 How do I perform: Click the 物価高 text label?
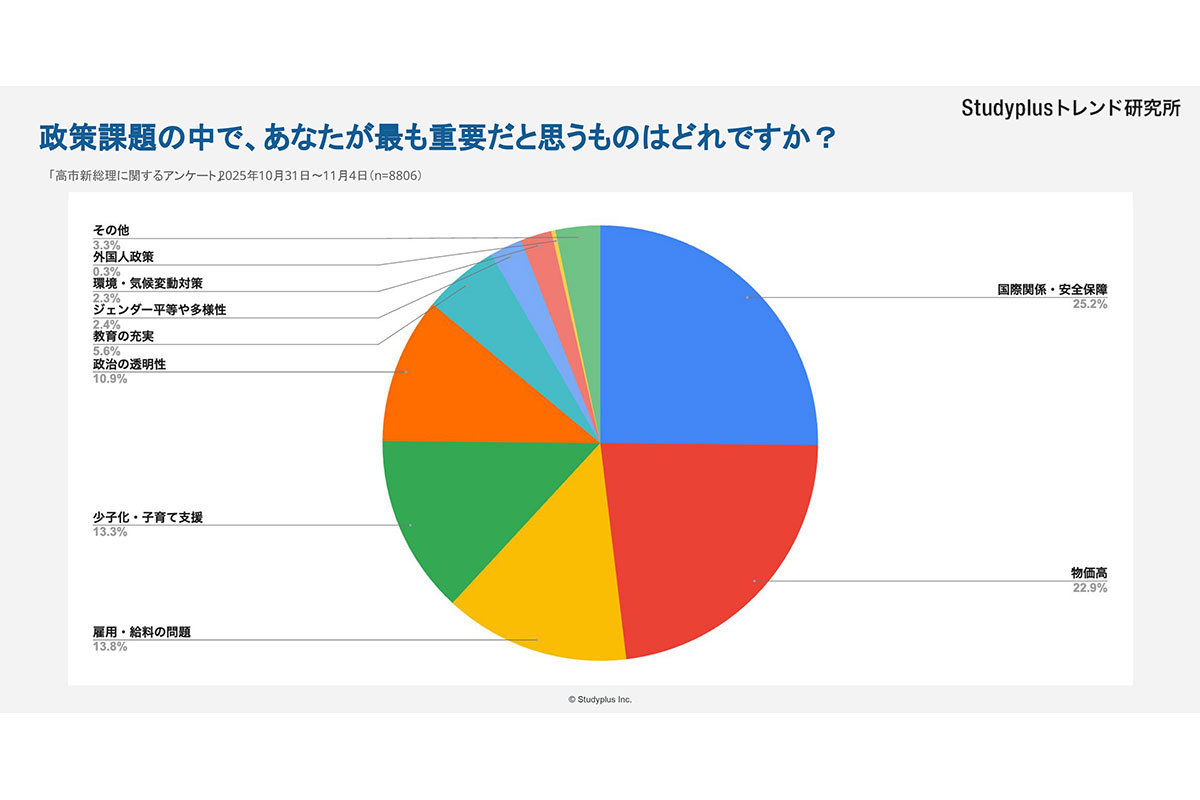[1088, 573]
